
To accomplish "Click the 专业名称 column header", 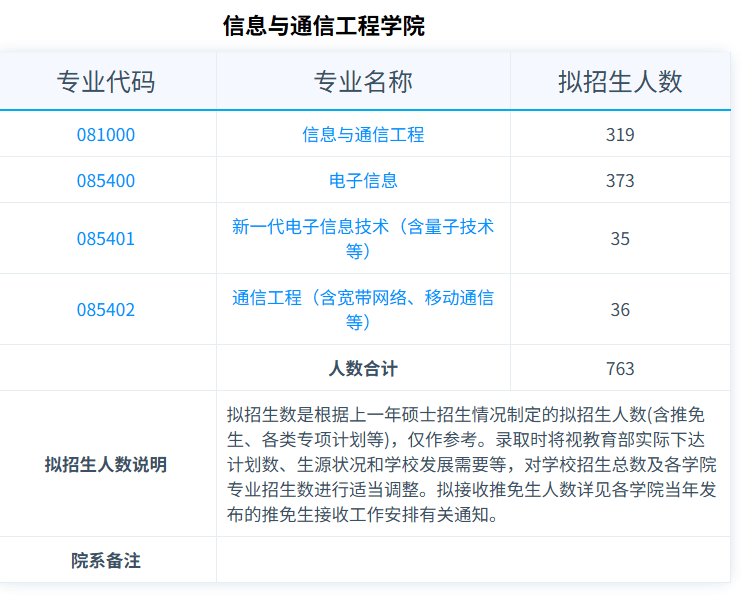I will pyautogui.click(x=363, y=82).
